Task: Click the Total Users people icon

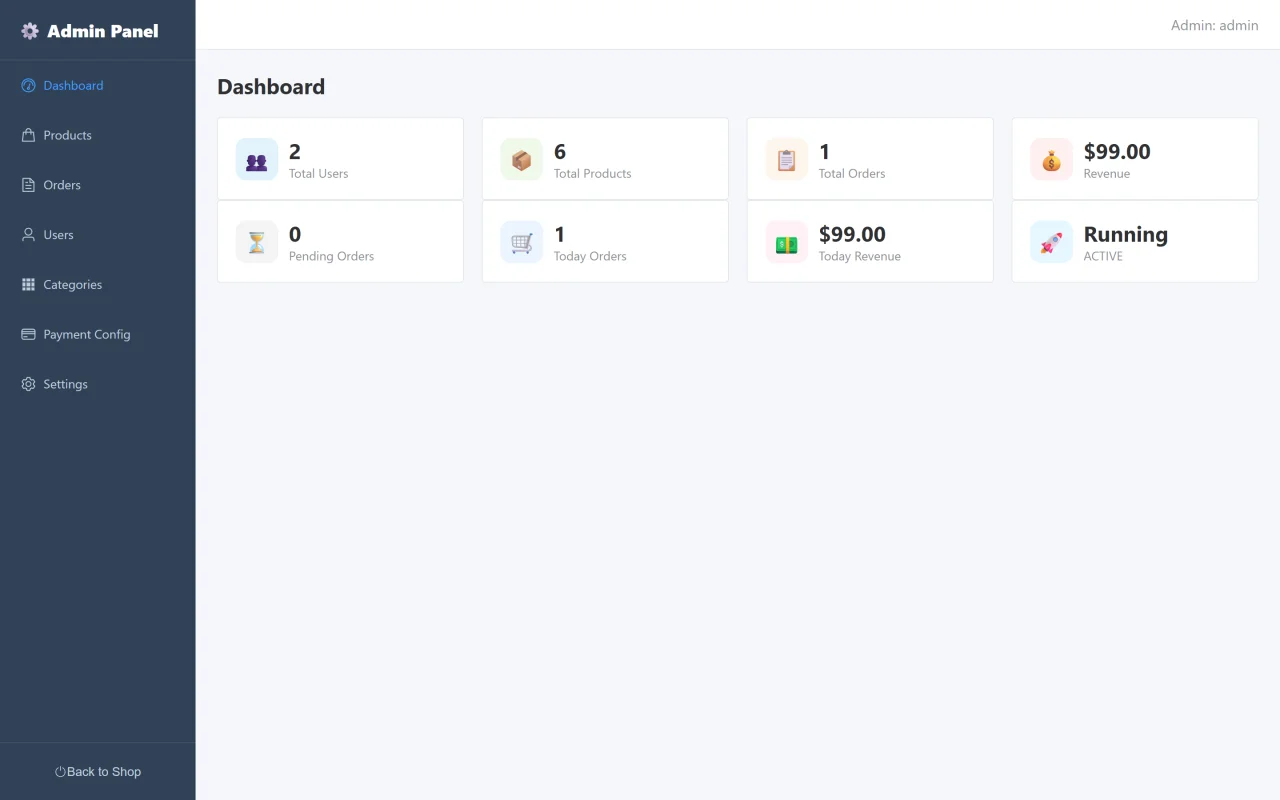Action: (257, 160)
